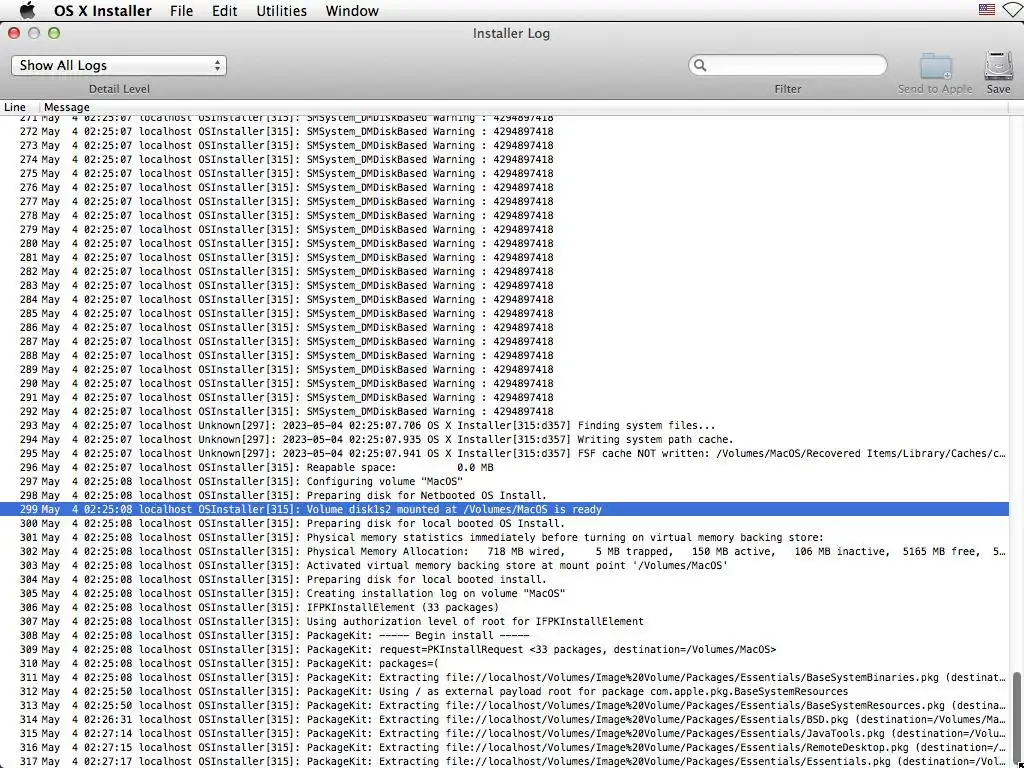Select line 316 Extracting RemoteDesktop.pkg
This screenshot has width=1024, height=768.
click(504, 748)
